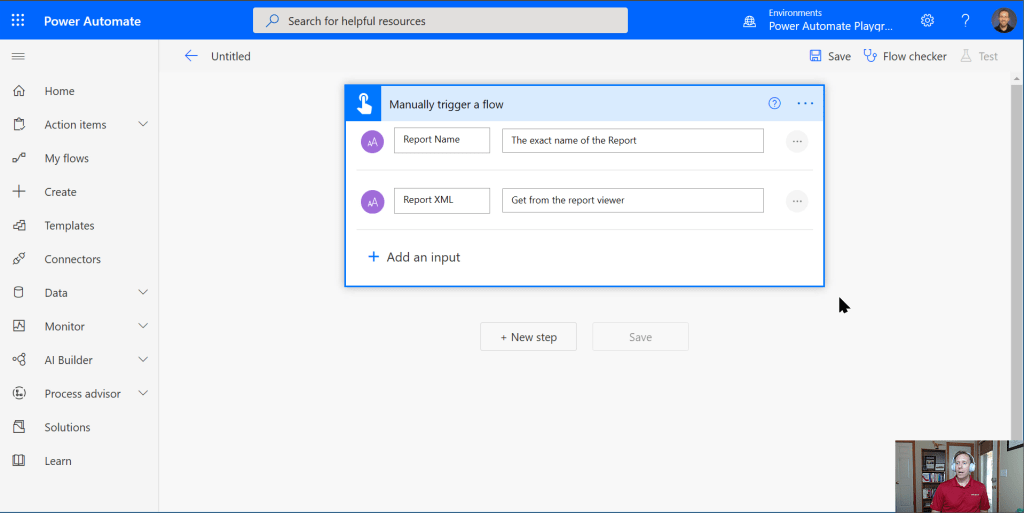Image resolution: width=1024 pixels, height=513 pixels.
Task: Click the Environments globe icon
Action: (750, 22)
